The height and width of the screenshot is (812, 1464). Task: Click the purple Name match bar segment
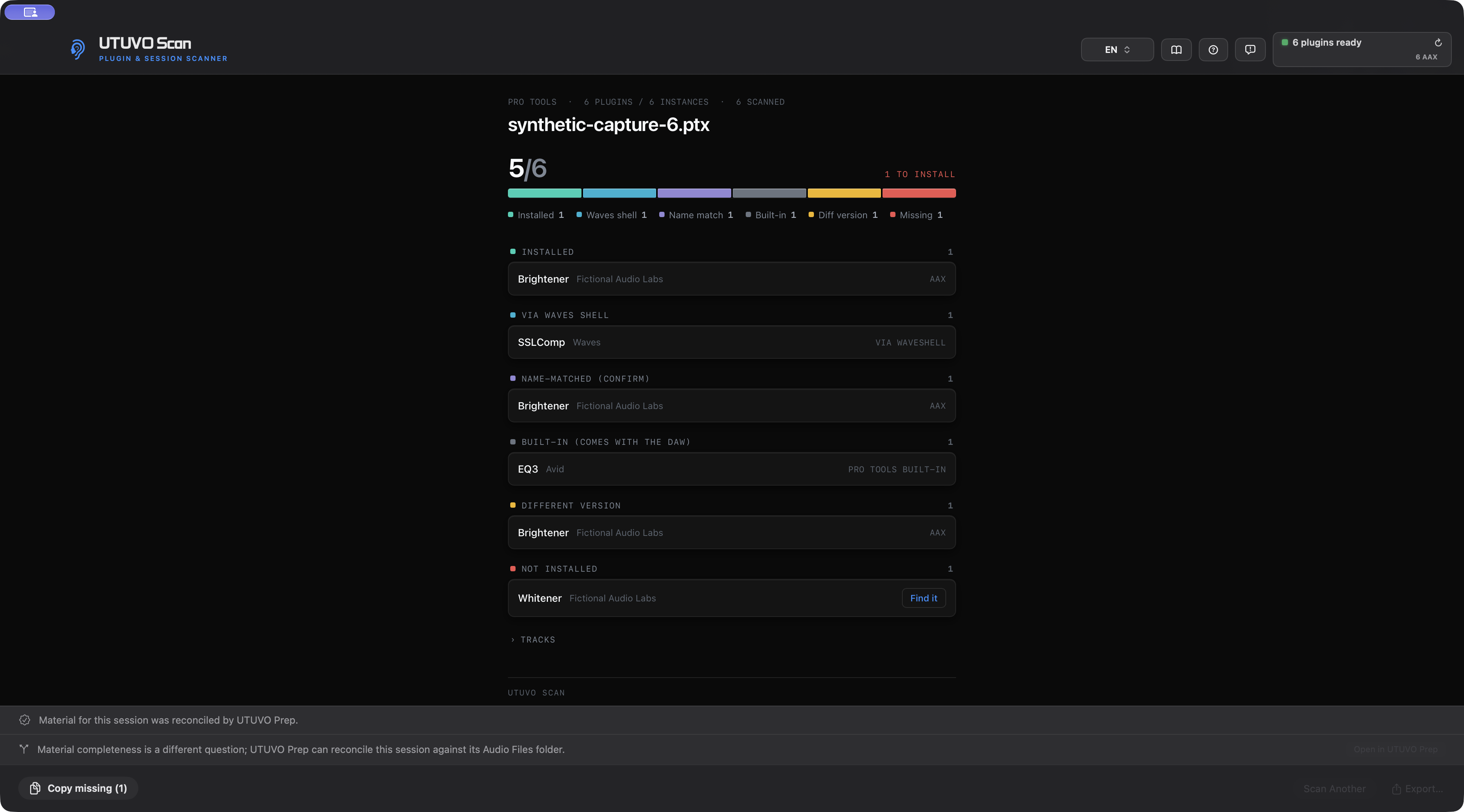pyautogui.click(x=694, y=193)
